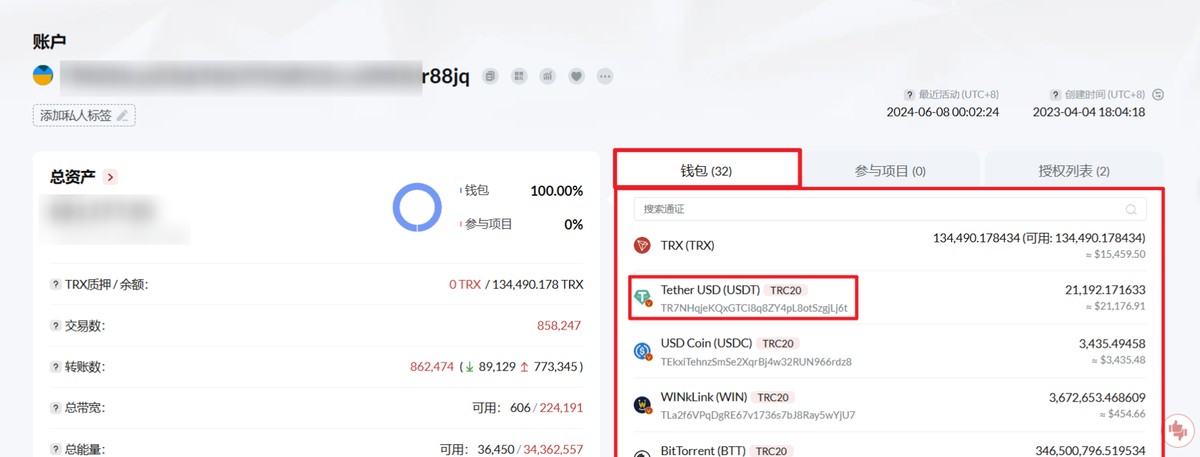The image size is (1200, 457).
Task: Show the address QR code
Action: click(519, 76)
